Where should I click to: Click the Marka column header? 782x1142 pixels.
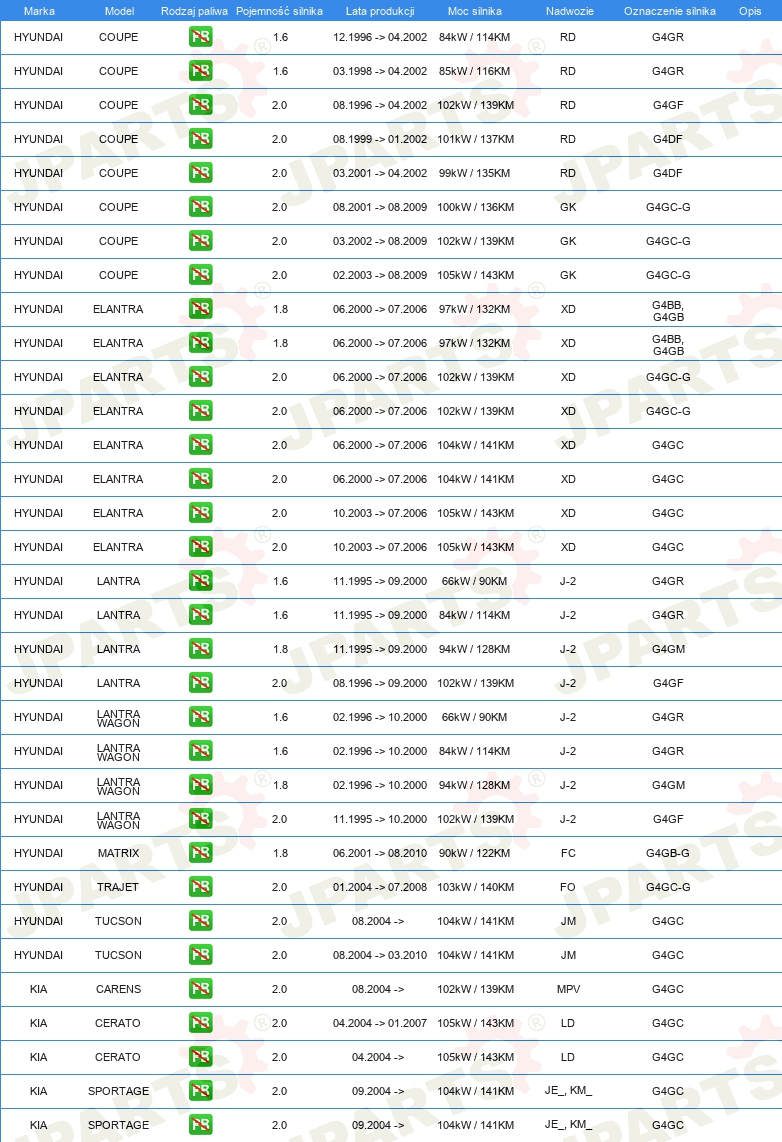[x=39, y=11]
